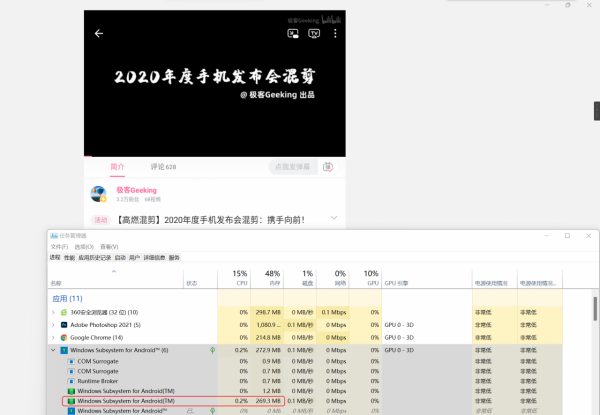
Task: Go back using the video player arrow
Action: pyautogui.click(x=99, y=34)
